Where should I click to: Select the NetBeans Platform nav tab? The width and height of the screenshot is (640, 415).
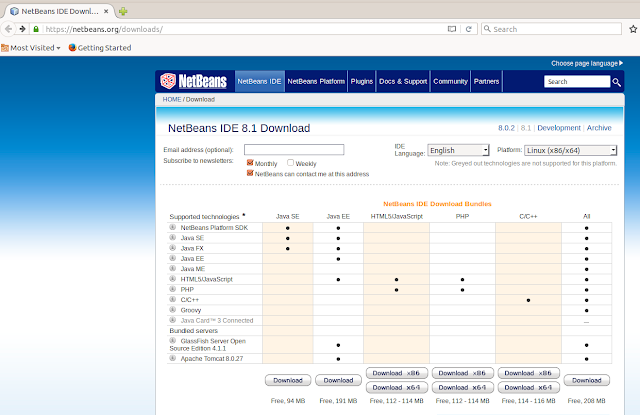click(316, 81)
